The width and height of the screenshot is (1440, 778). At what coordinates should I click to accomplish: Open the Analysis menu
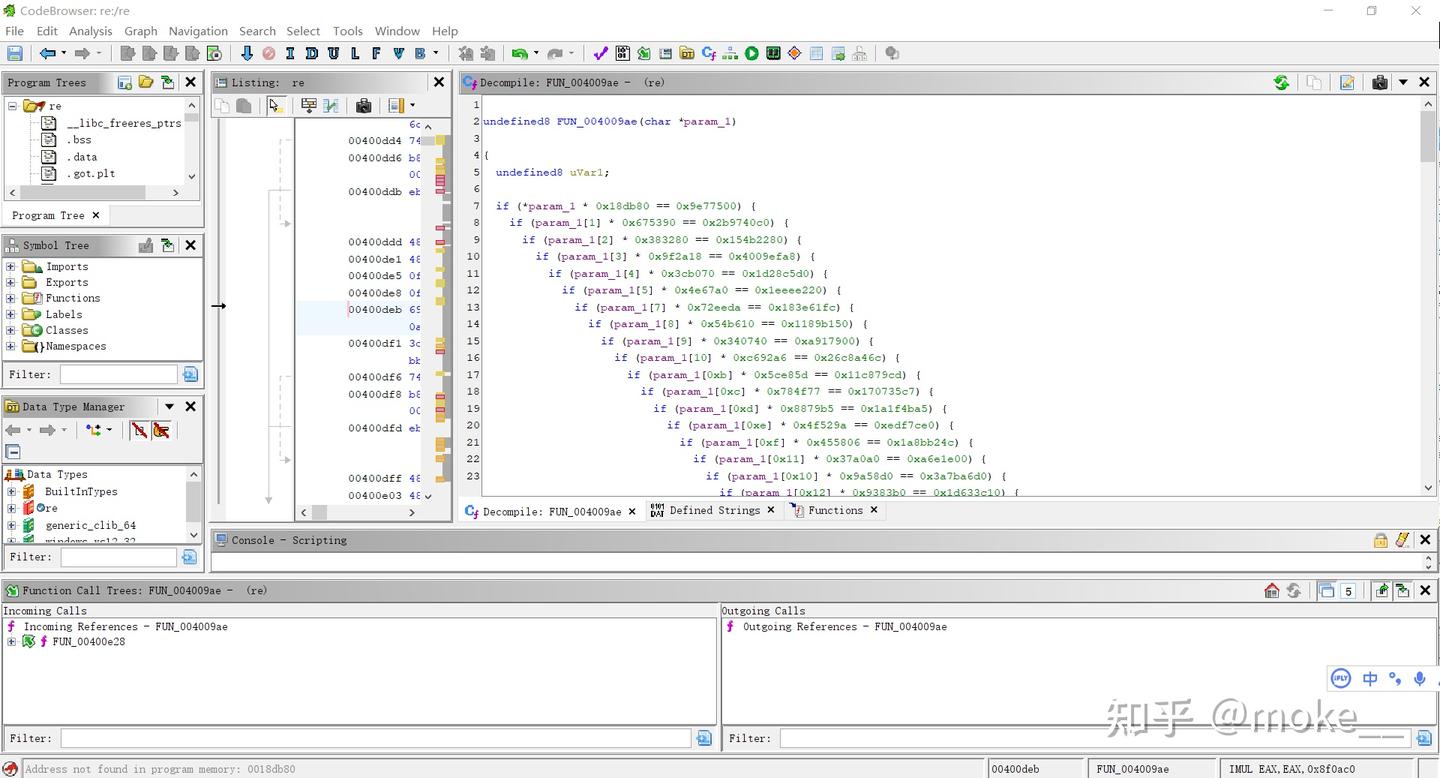(90, 31)
